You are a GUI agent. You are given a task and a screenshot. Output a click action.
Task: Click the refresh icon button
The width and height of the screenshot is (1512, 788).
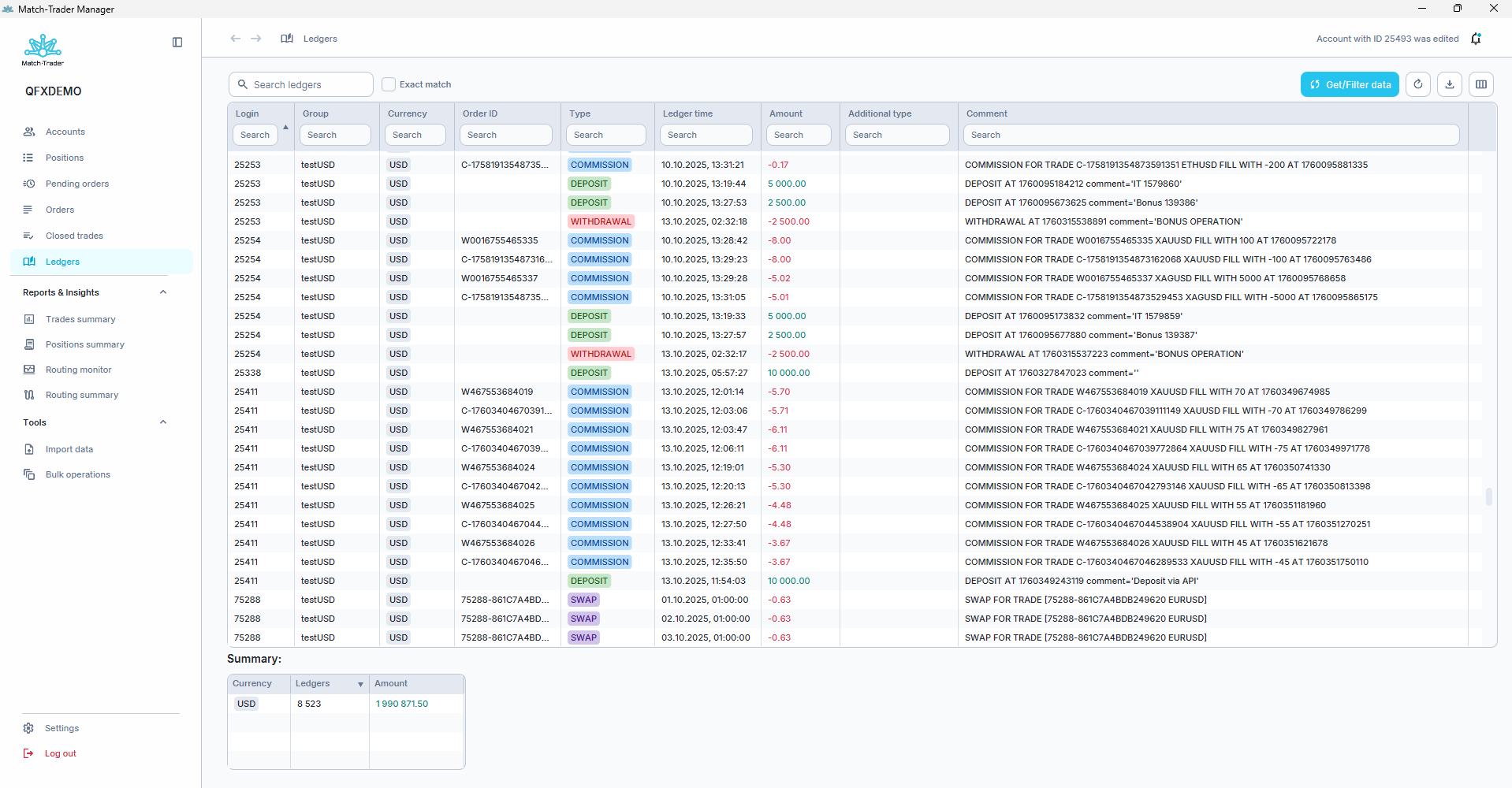pos(1417,84)
